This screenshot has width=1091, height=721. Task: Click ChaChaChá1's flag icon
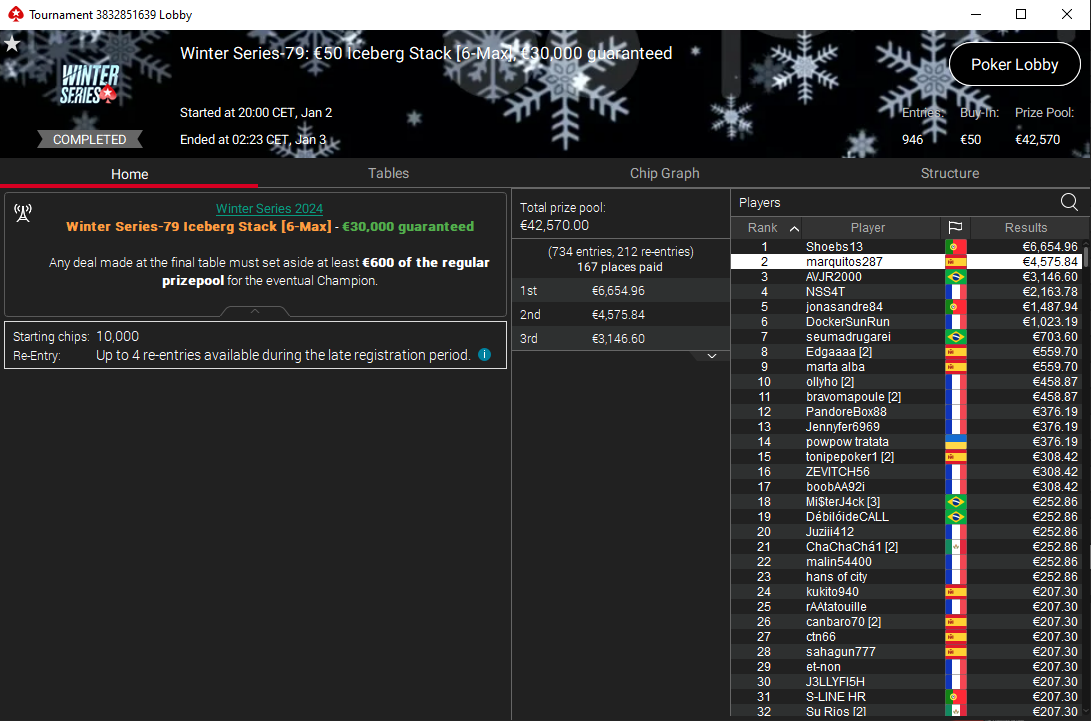click(x=955, y=547)
